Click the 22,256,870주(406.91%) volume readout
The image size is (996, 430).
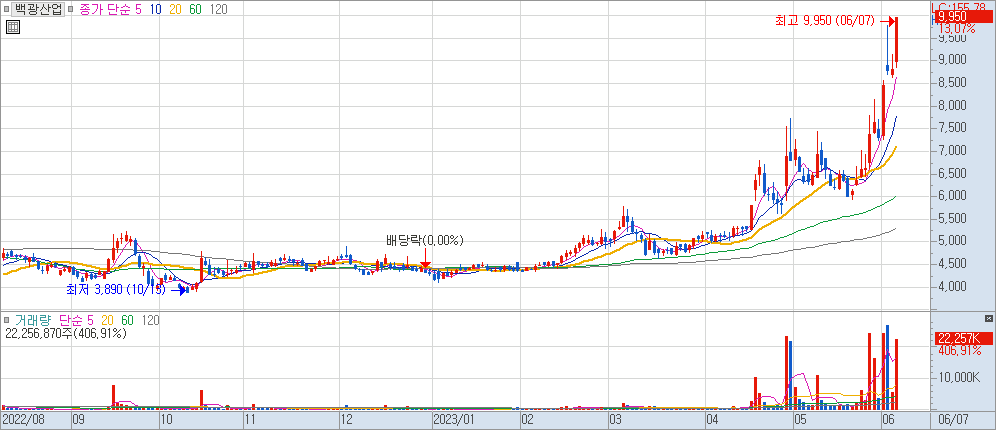(66, 333)
